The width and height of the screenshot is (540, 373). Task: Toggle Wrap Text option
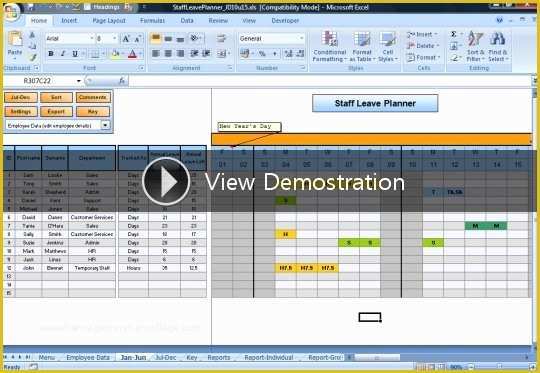(x=221, y=39)
